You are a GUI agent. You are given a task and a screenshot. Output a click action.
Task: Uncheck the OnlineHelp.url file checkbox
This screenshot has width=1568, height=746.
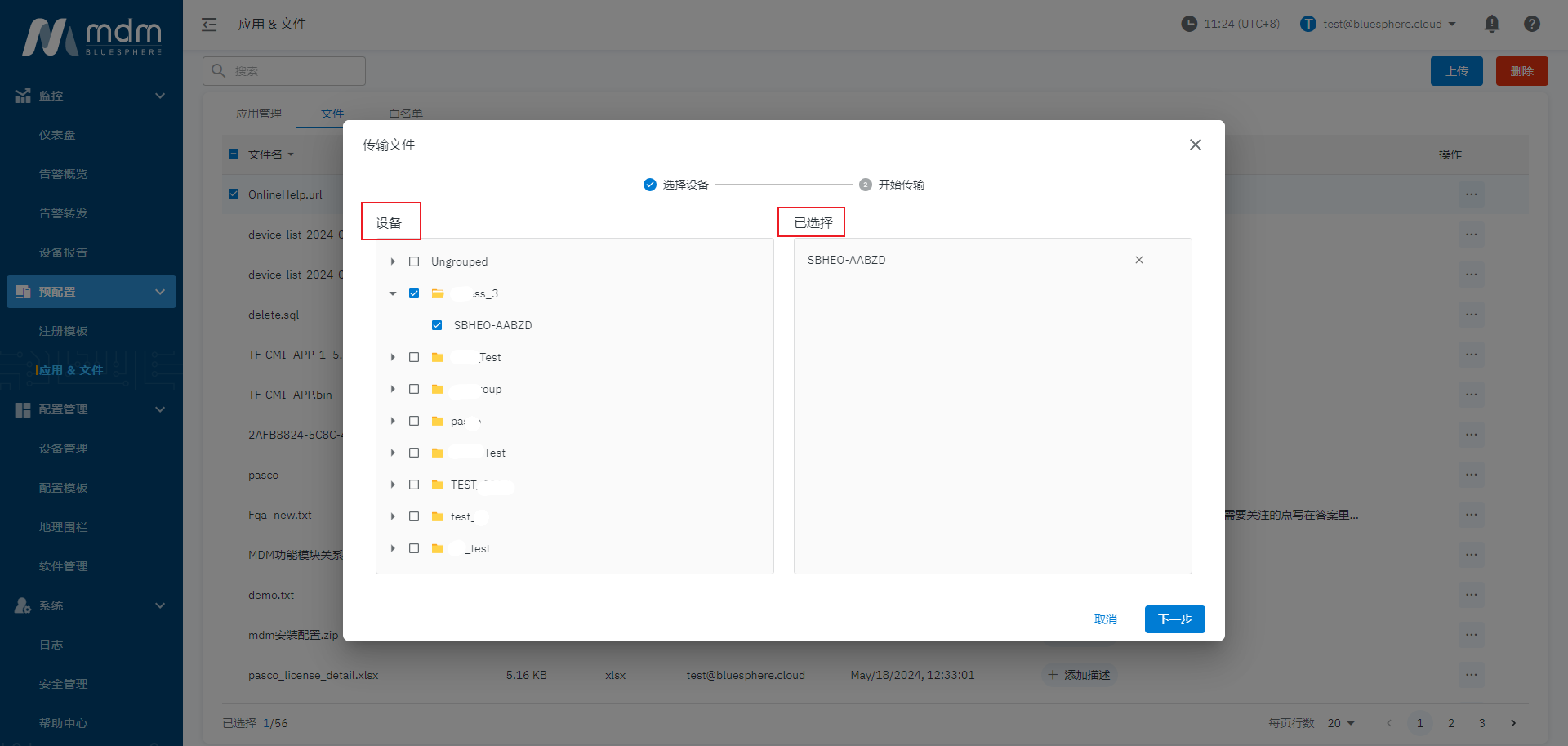pos(234,194)
